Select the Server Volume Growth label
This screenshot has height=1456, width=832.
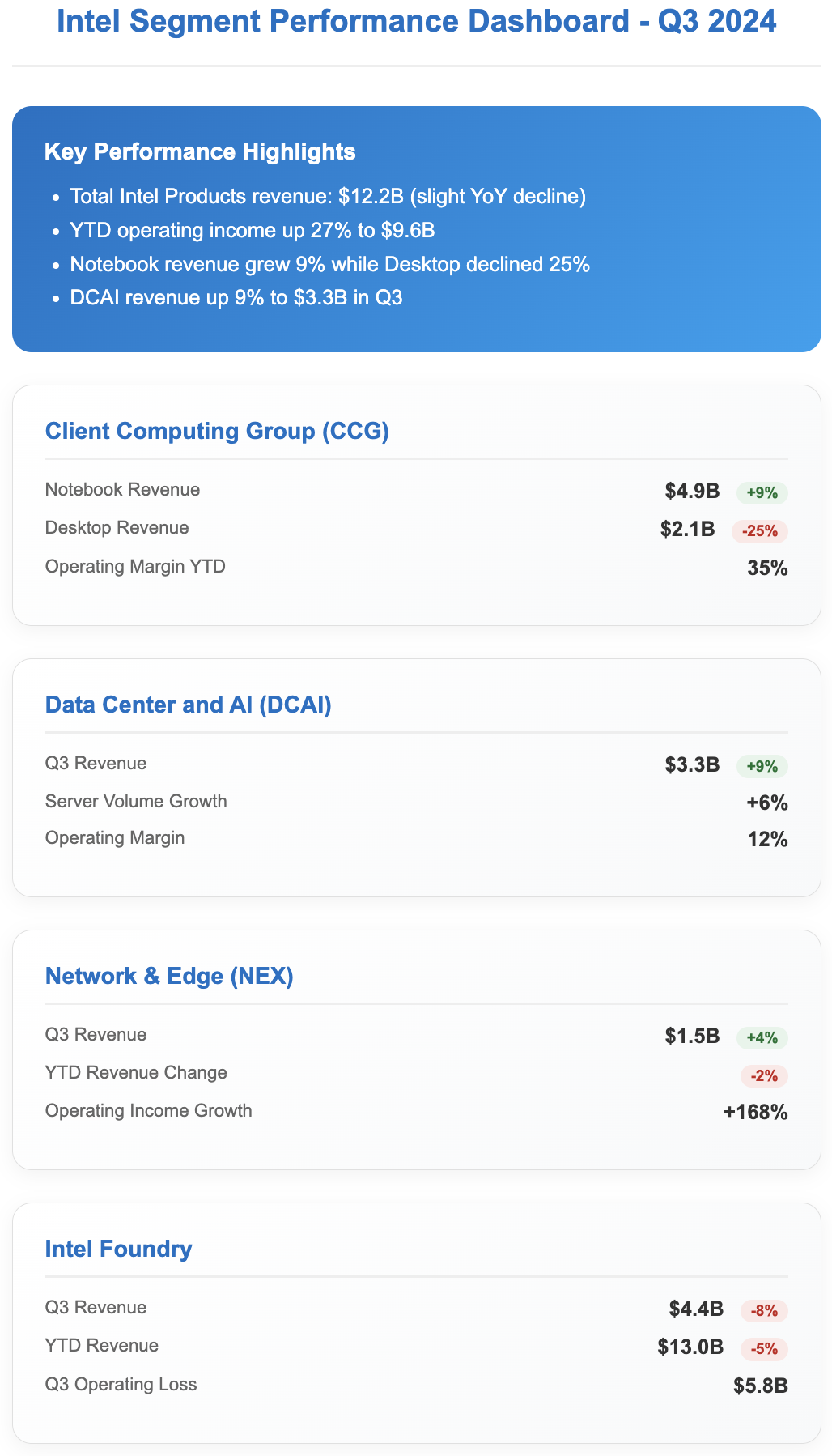click(136, 802)
